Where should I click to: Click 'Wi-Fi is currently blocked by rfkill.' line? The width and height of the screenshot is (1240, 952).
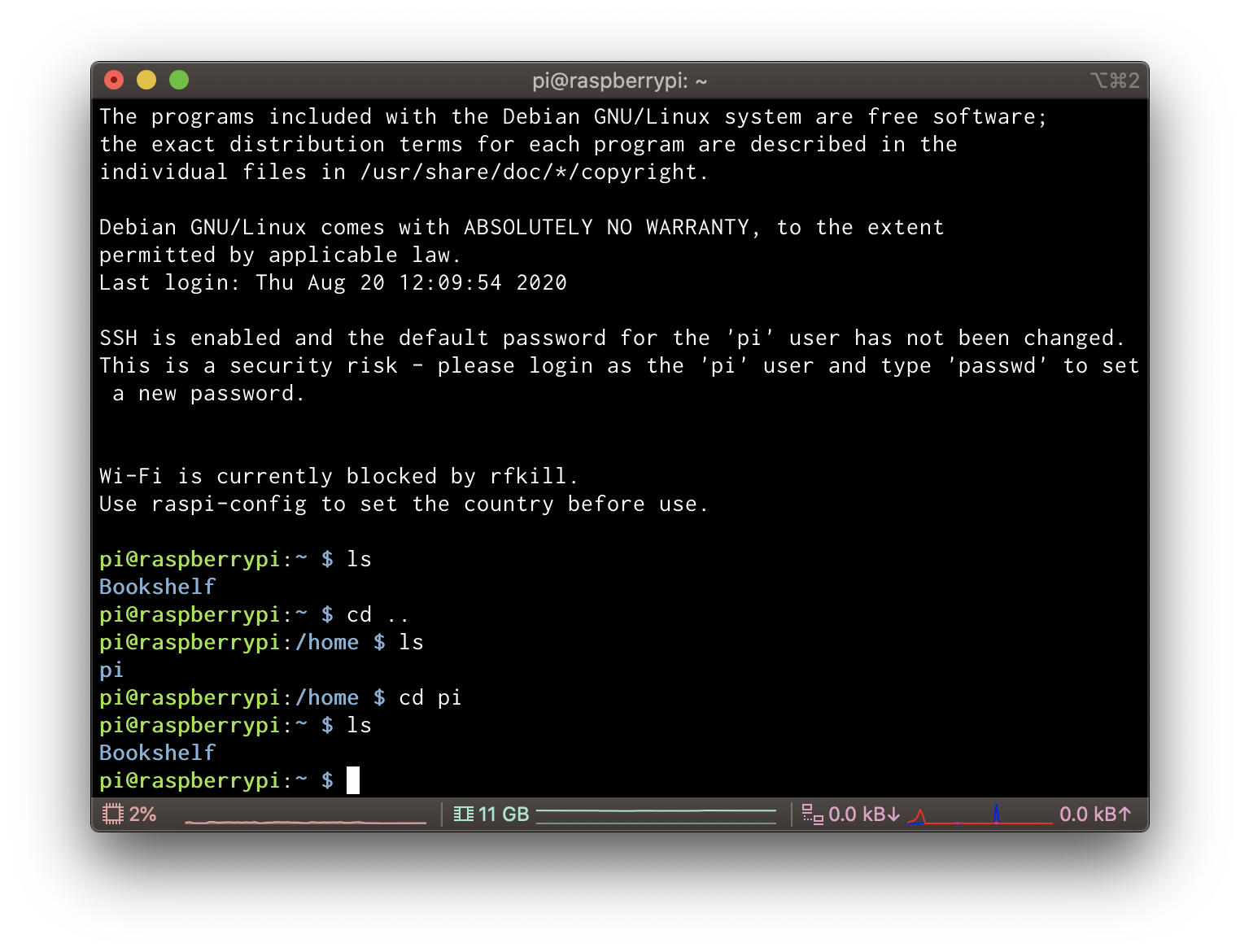click(339, 476)
